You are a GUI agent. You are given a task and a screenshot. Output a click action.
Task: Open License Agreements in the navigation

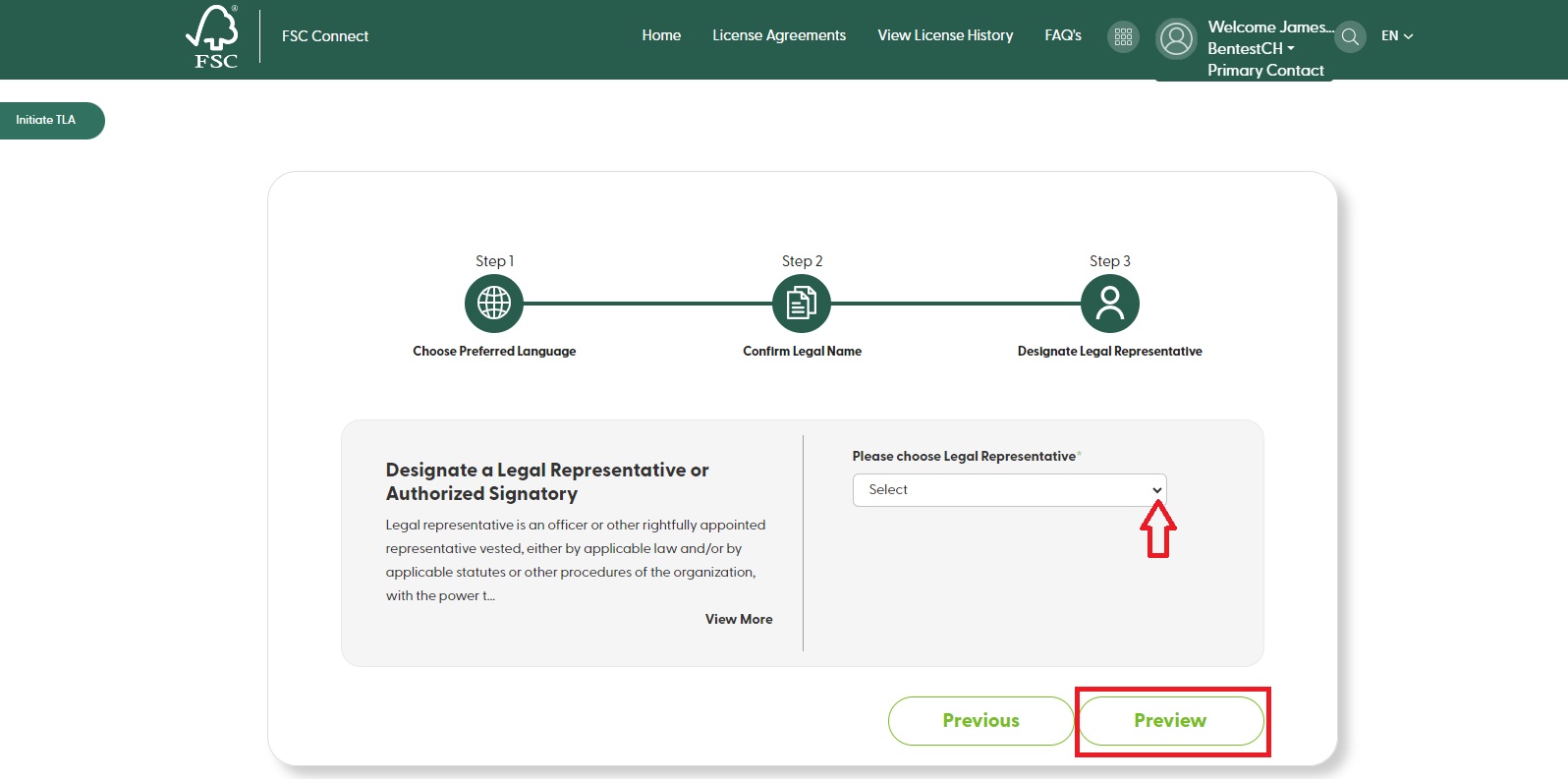click(778, 35)
